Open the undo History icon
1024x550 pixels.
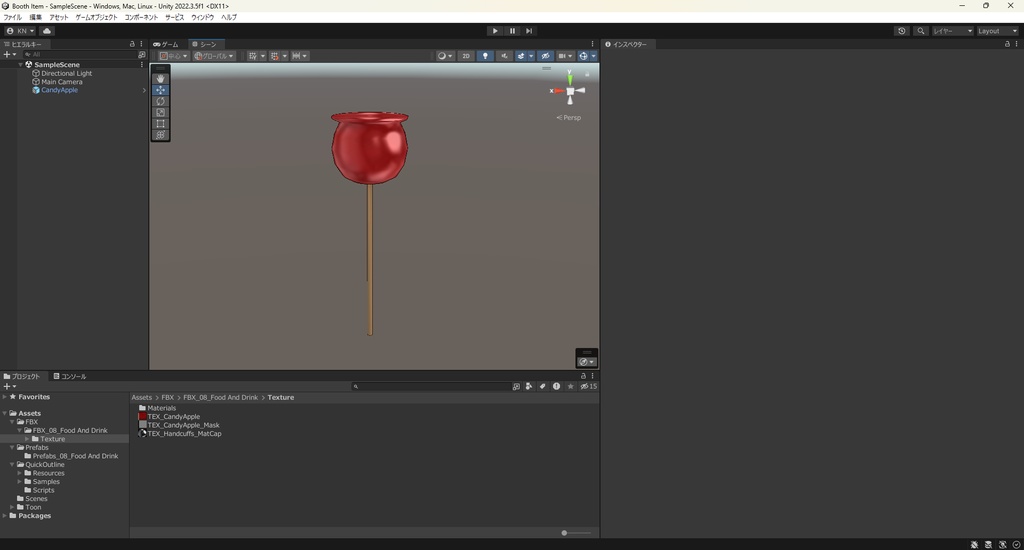(902, 31)
